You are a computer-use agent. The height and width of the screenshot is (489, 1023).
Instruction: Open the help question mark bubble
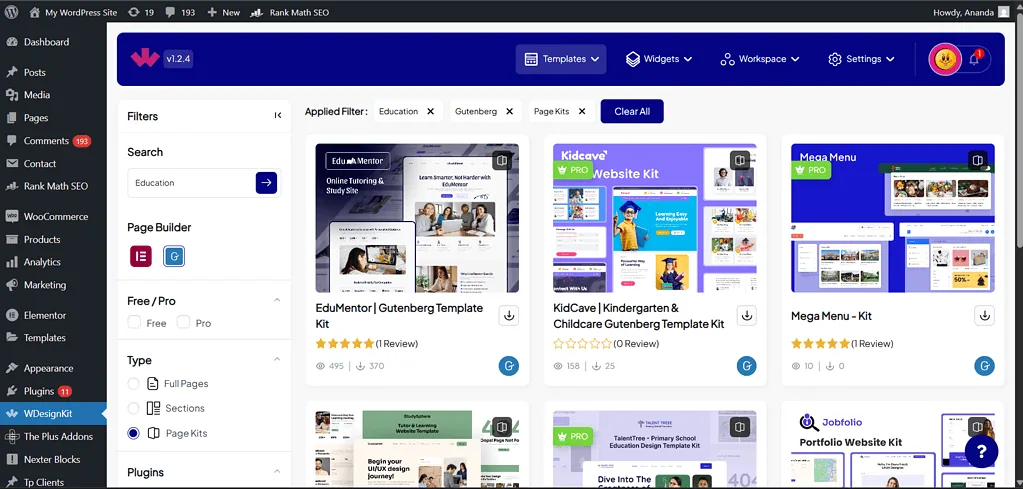981,451
